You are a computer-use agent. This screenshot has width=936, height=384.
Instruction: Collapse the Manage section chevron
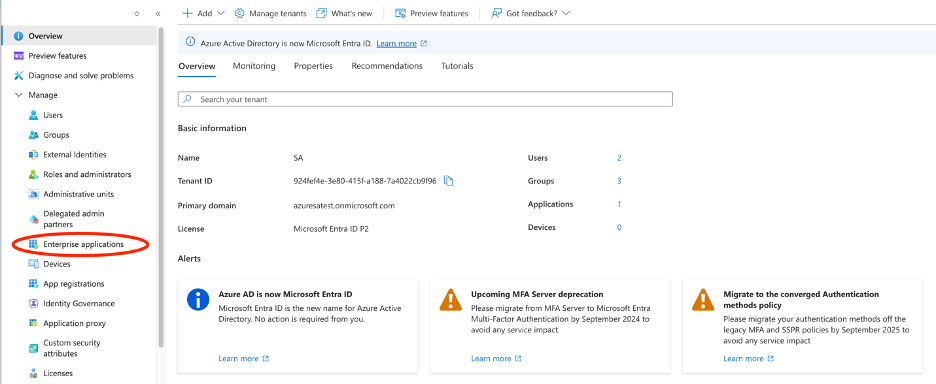pyautogui.click(x=19, y=95)
